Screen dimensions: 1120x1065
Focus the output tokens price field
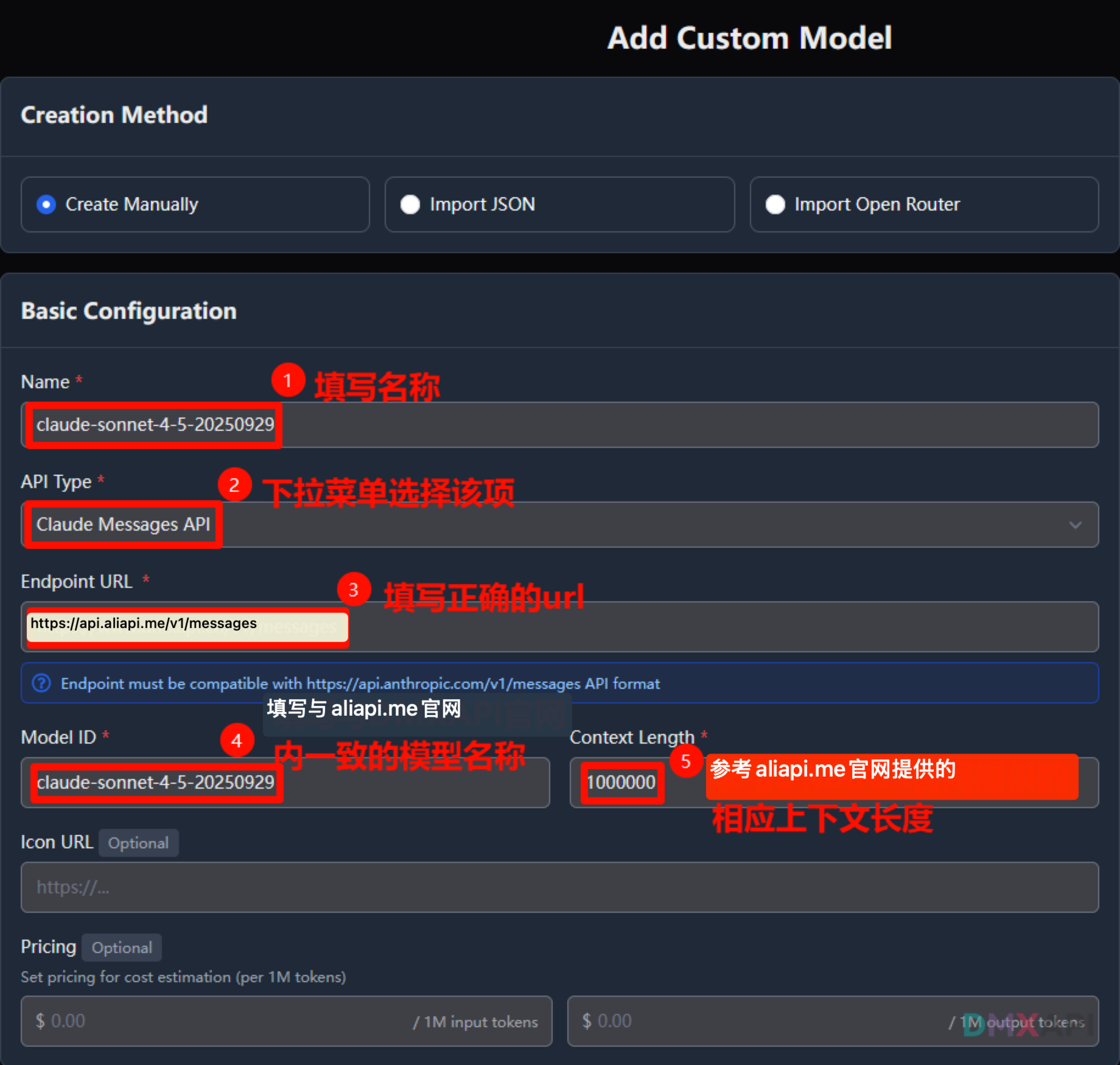pyautogui.click(x=833, y=1021)
